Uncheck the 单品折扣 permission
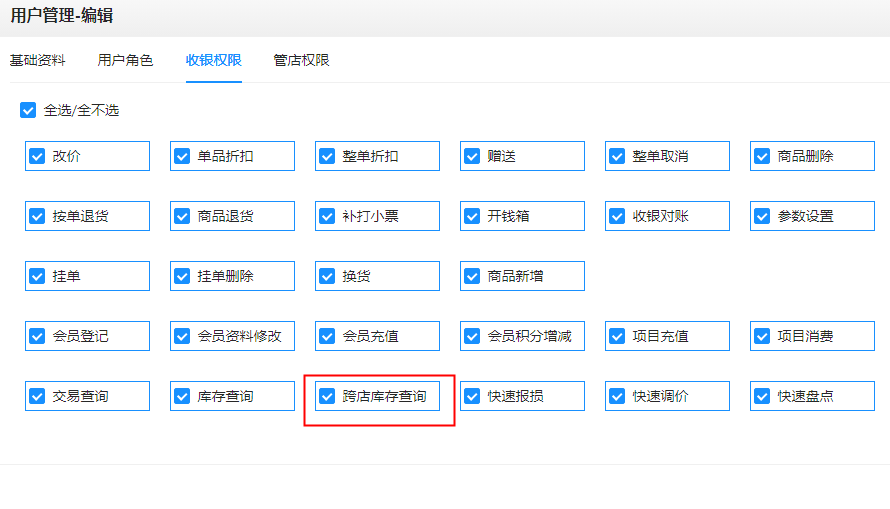This screenshot has width=890, height=509. (182, 156)
